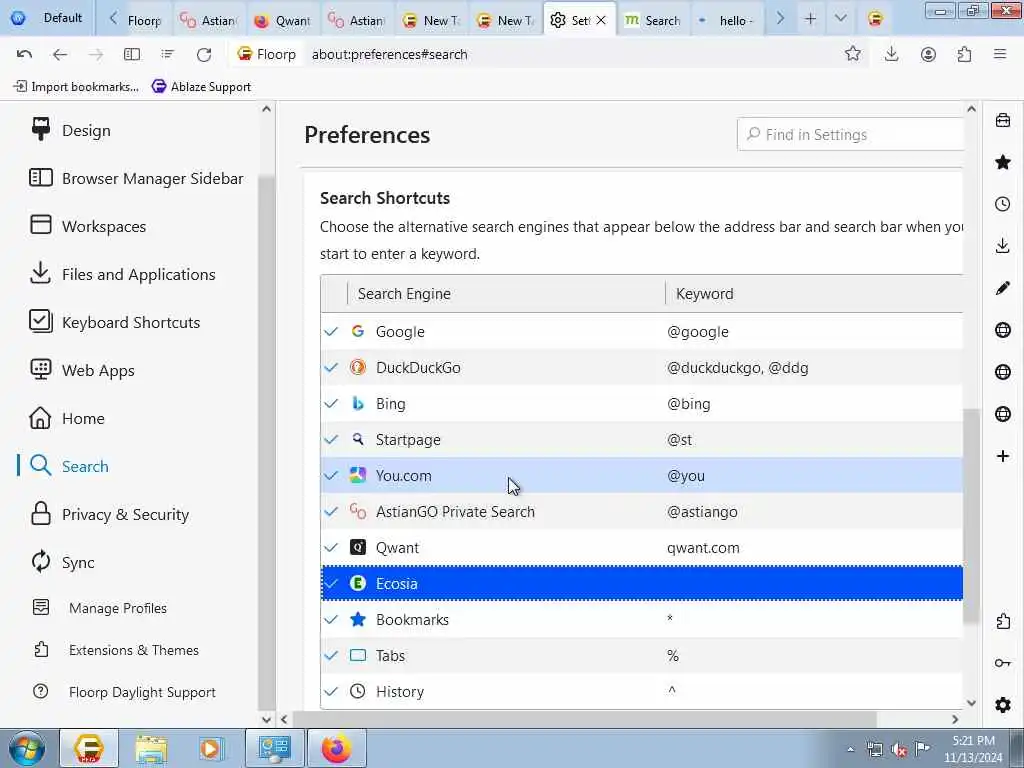This screenshot has height=768, width=1024.
Task: Open history clock in the right sidebar
Action: [1003, 204]
